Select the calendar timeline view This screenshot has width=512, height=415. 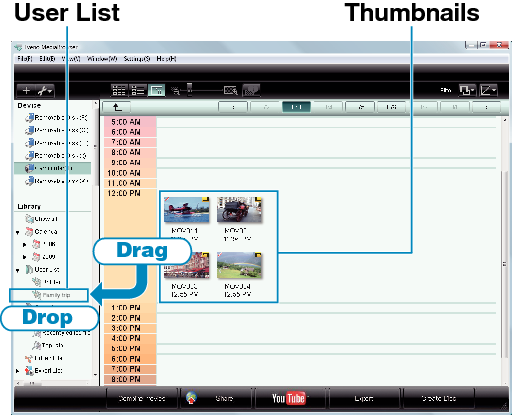(x=156, y=90)
